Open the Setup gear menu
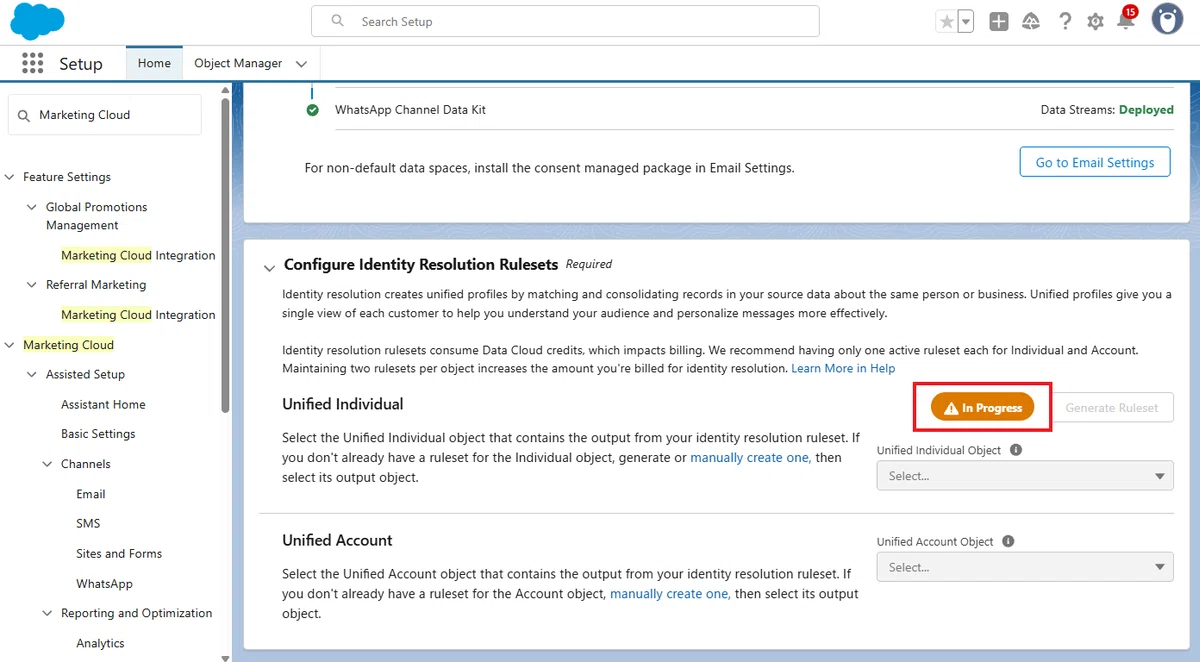1200x662 pixels. [1096, 21]
